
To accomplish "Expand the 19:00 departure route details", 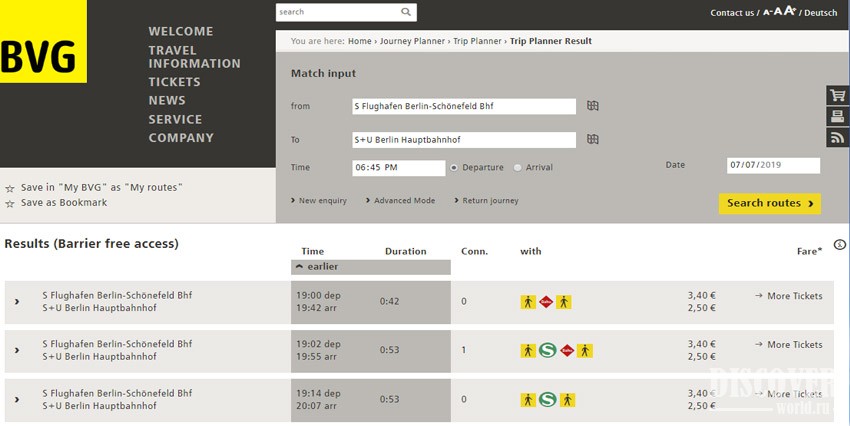I will click(17, 302).
